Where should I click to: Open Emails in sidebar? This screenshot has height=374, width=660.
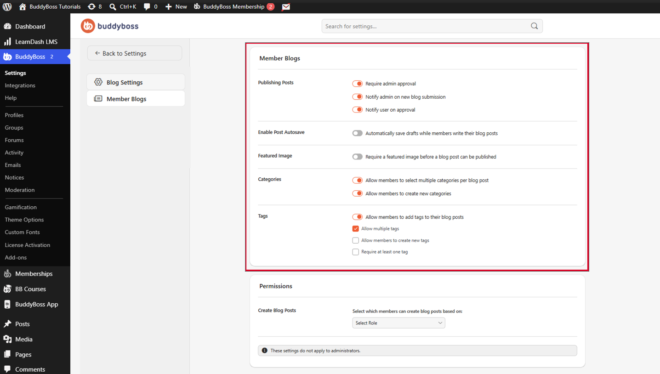[x=13, y=165]
